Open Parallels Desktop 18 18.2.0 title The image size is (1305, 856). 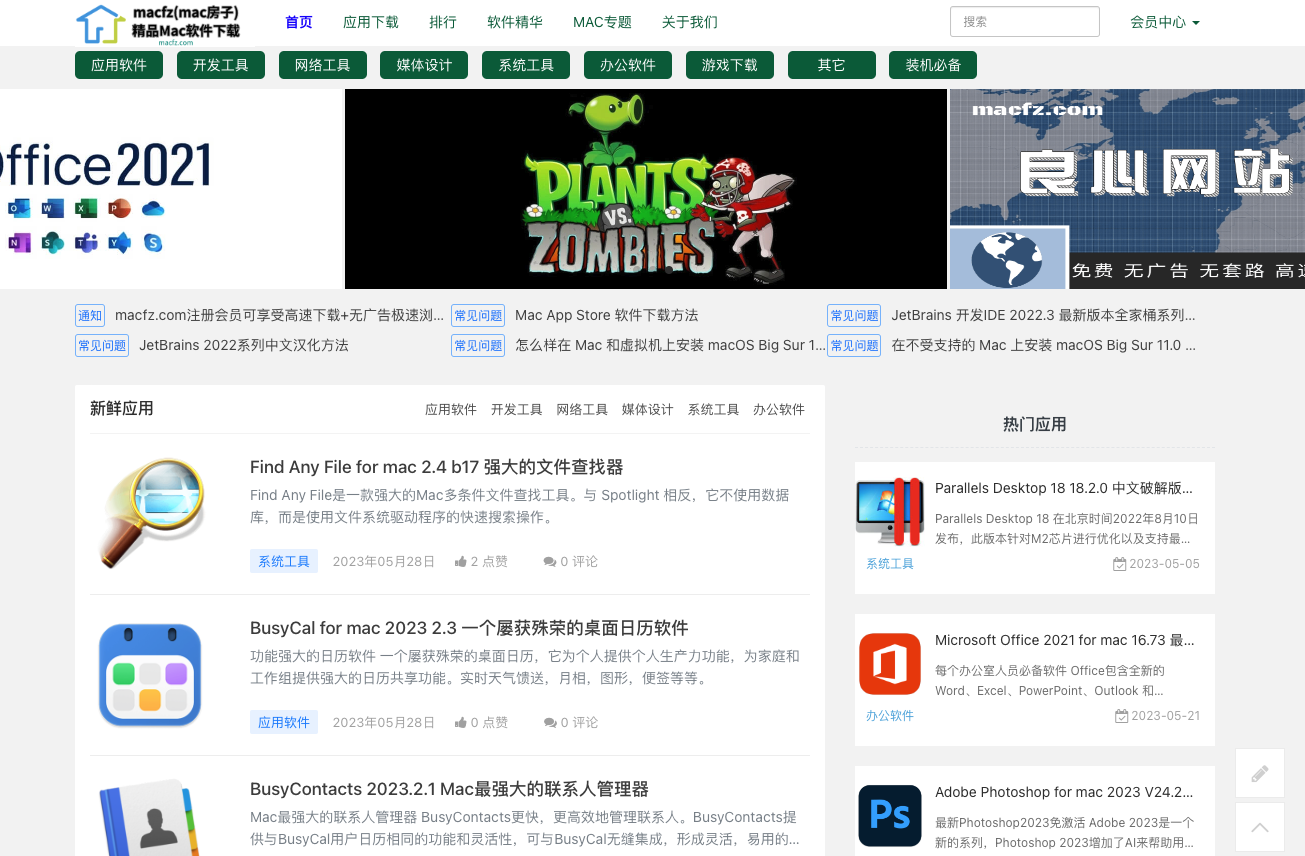pyautogui.click(x=1064, y=489)
